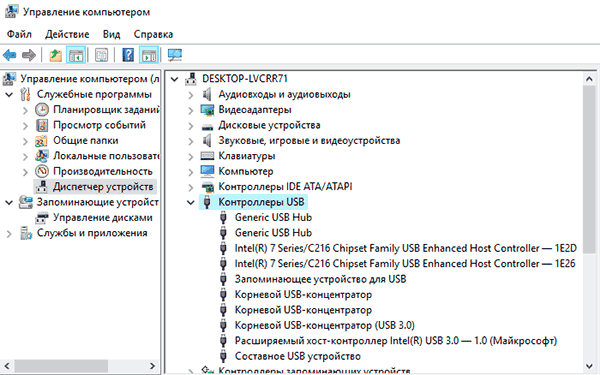Select Управление дисками tree item
The height and width of the screenshot is (375, 600).
[103, 218]
